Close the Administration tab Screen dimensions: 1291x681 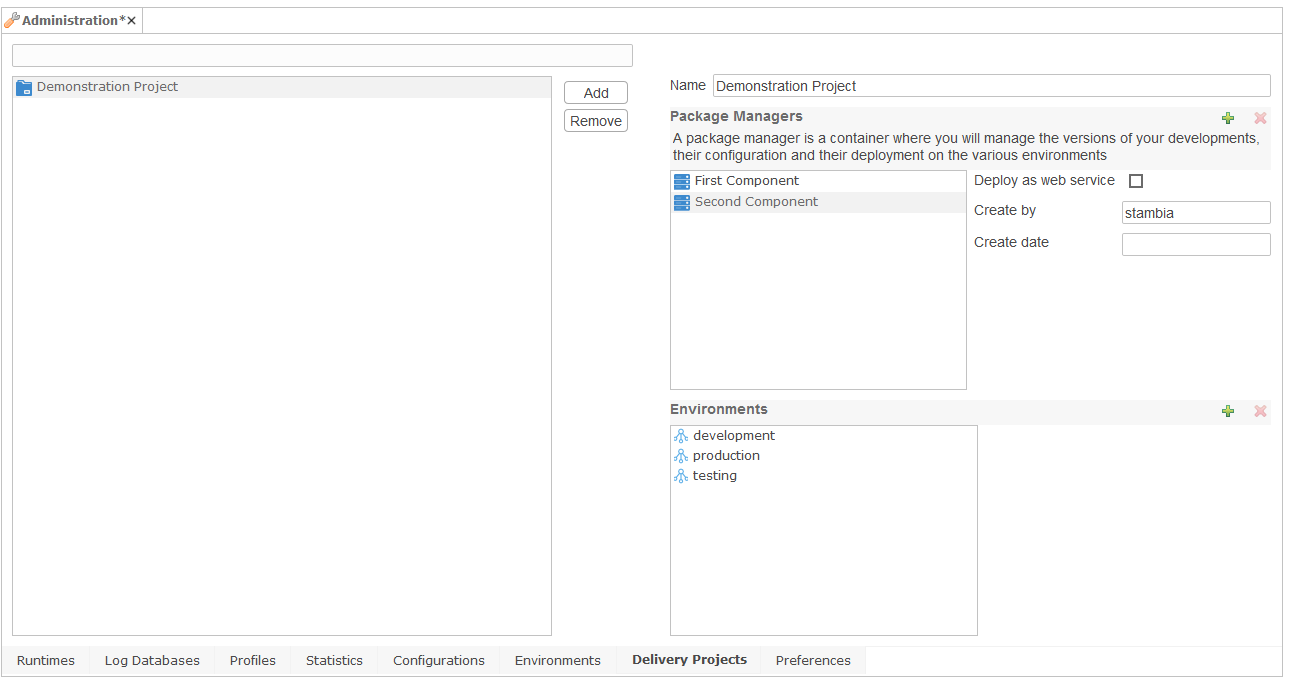tap(131, 21)
